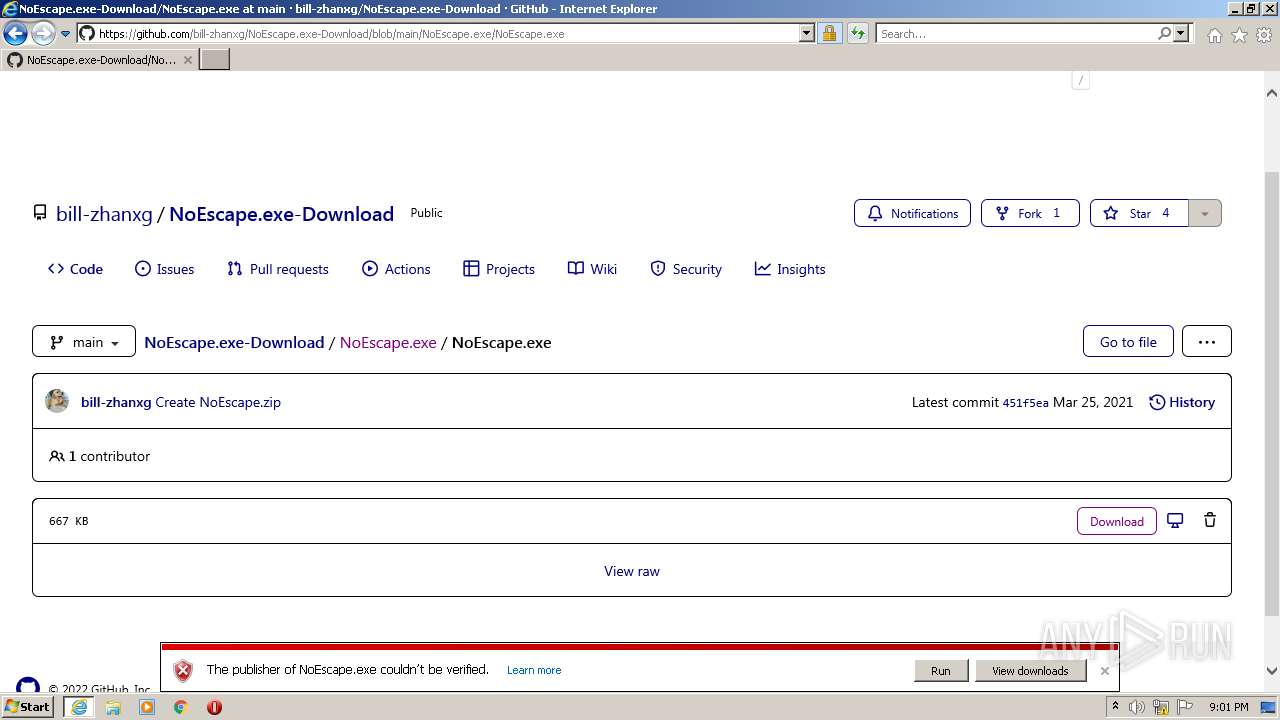Click the Notifications bell button
This screenshot has height=720, width=1280.
[x=912, y=213]
